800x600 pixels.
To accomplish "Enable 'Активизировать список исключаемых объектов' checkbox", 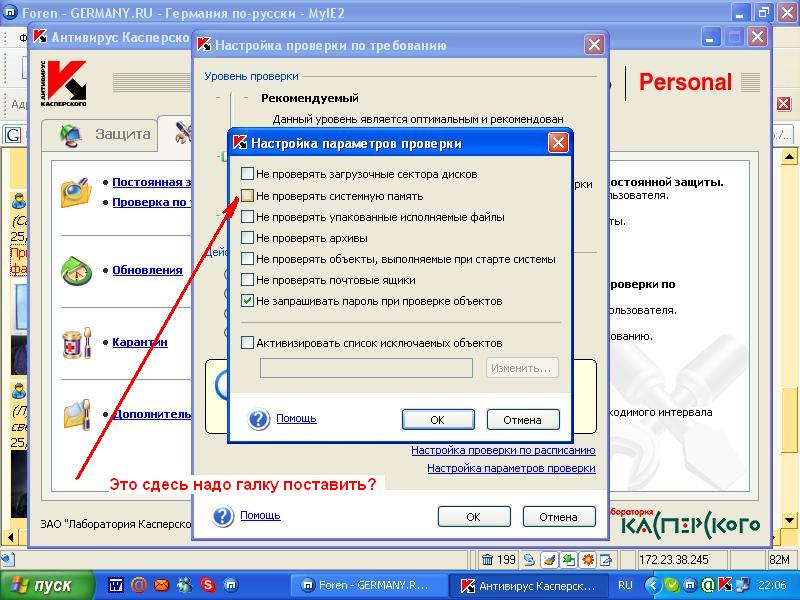I will tap(247, 342).
